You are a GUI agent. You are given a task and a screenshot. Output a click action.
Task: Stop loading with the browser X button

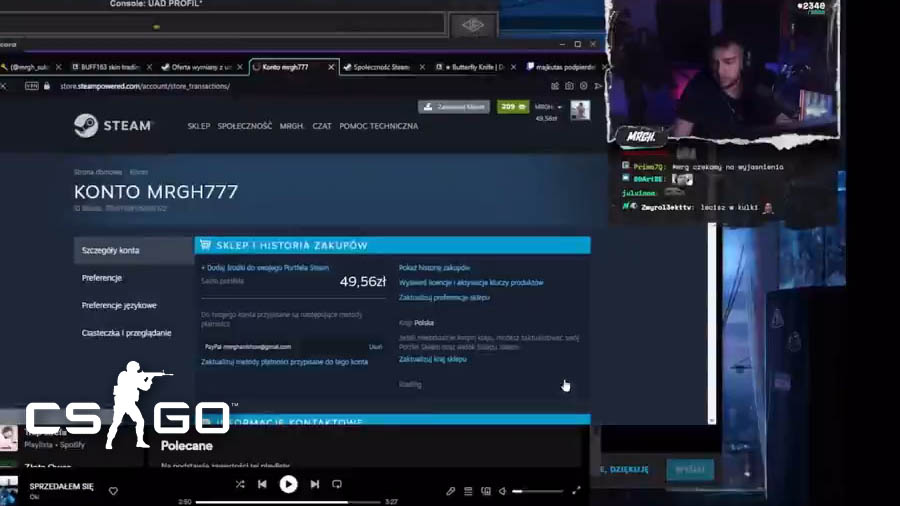click(x=3, y=86)
